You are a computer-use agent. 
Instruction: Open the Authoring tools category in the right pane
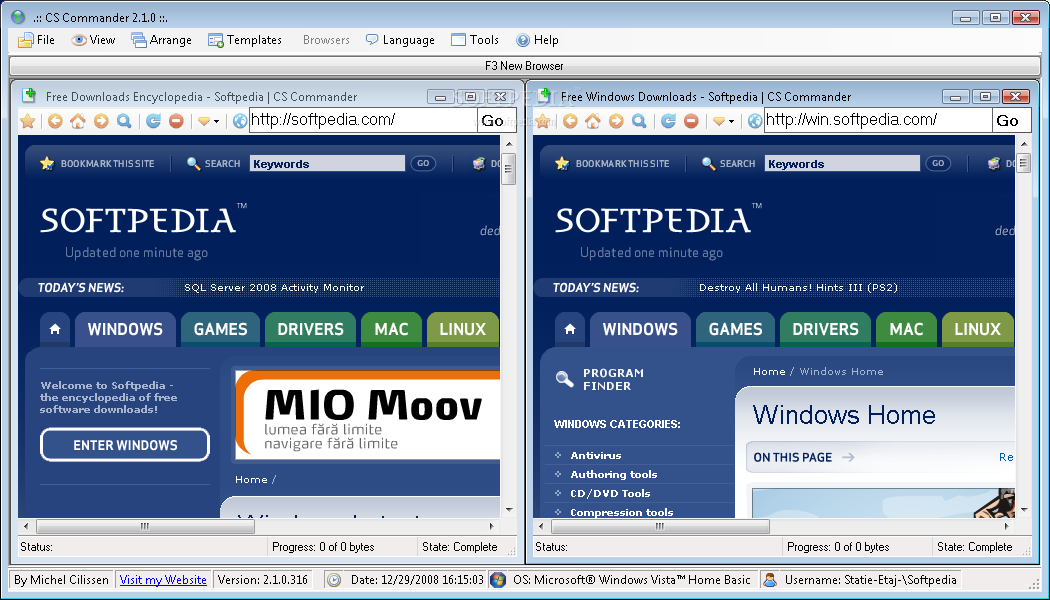(613, 474)
